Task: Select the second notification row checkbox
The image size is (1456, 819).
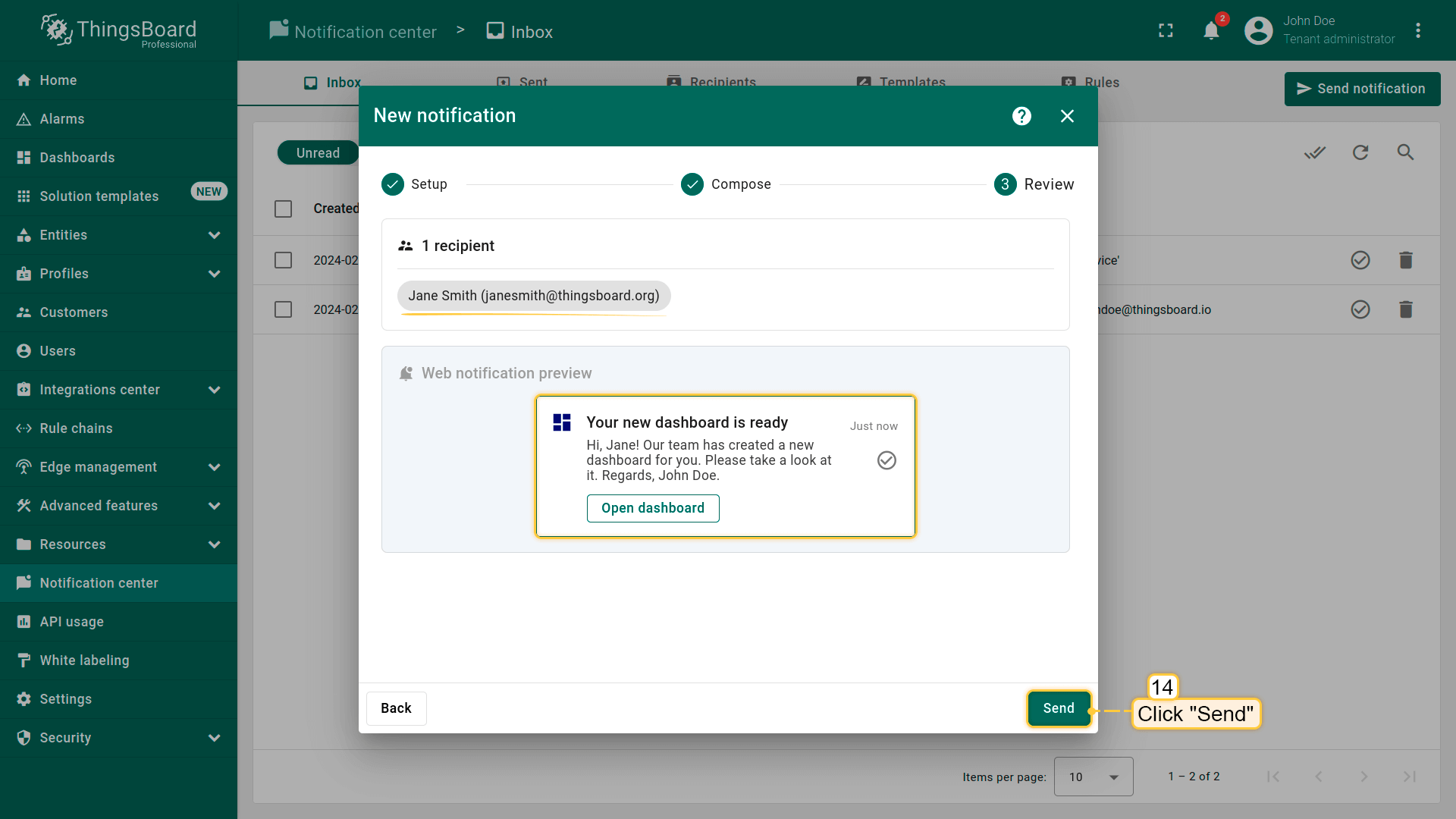Action: [284, 309]
